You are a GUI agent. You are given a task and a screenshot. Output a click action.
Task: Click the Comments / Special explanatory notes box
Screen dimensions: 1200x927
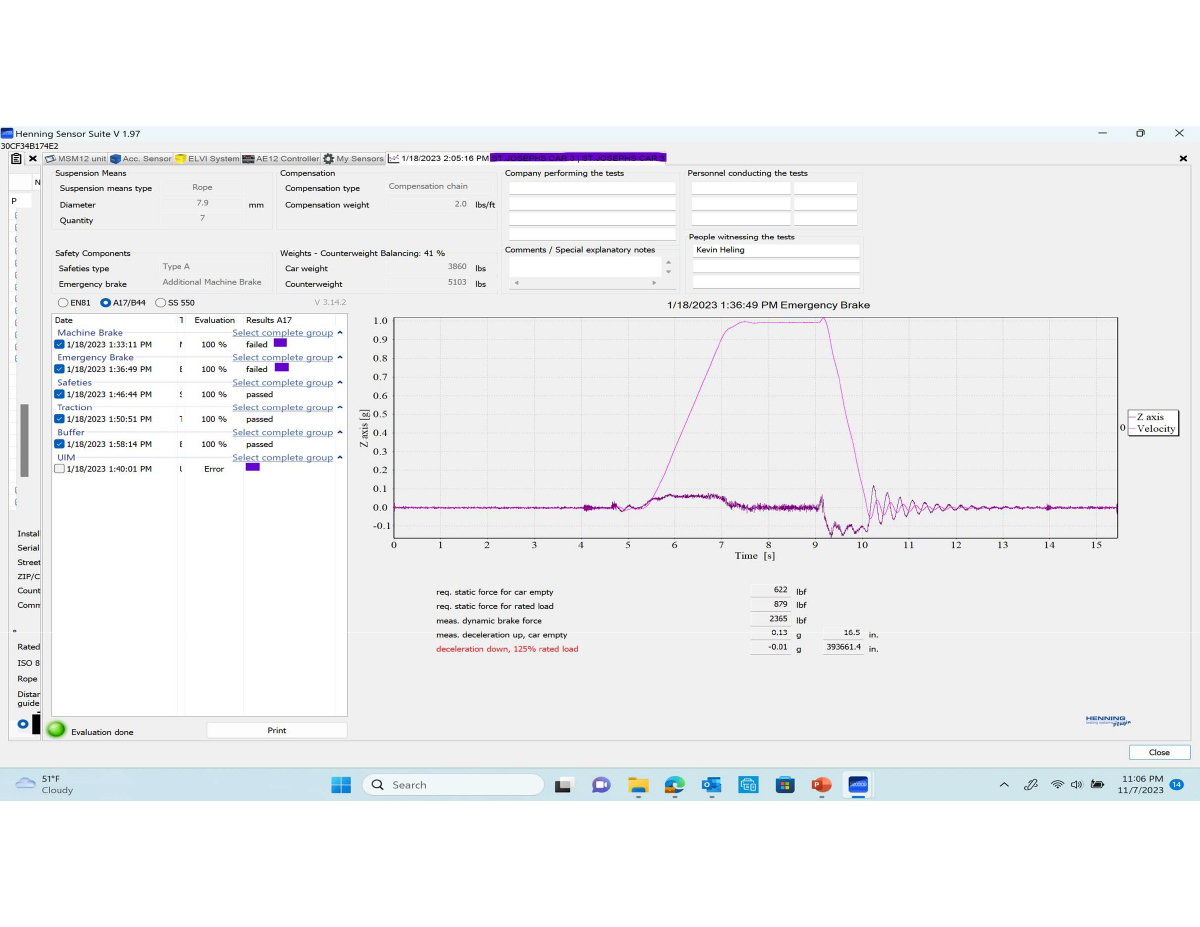[585, 267]
